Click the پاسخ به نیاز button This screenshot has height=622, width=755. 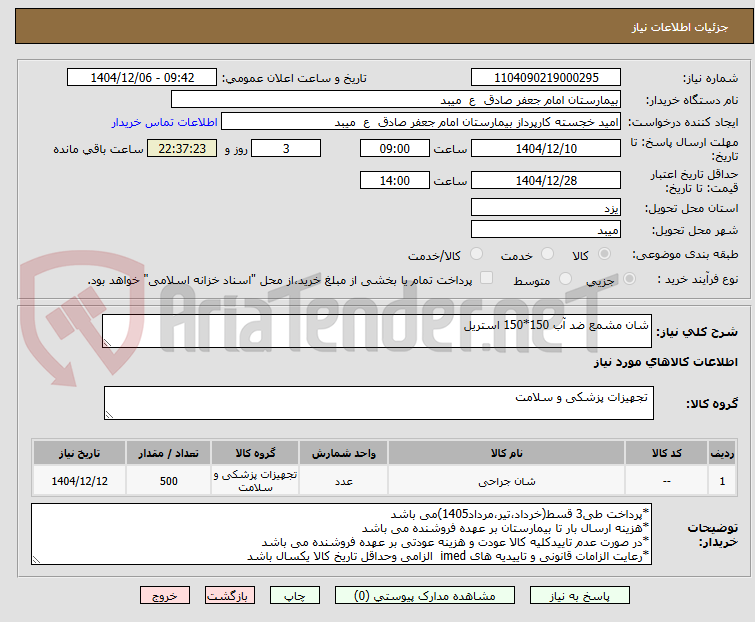[x=580, y=596]
